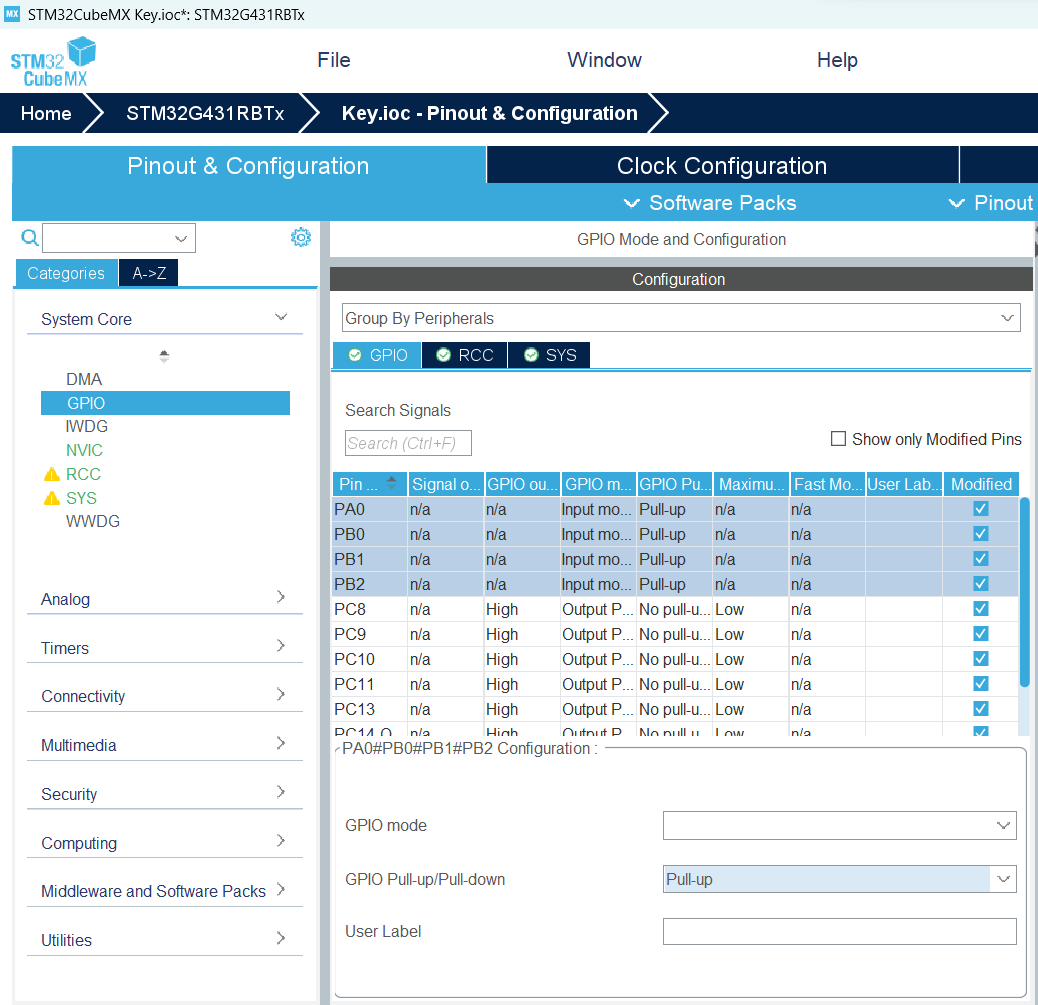Open the Pinout menu
The width and height of the screenshot is (1038, 1005).
tap(990, 203)
